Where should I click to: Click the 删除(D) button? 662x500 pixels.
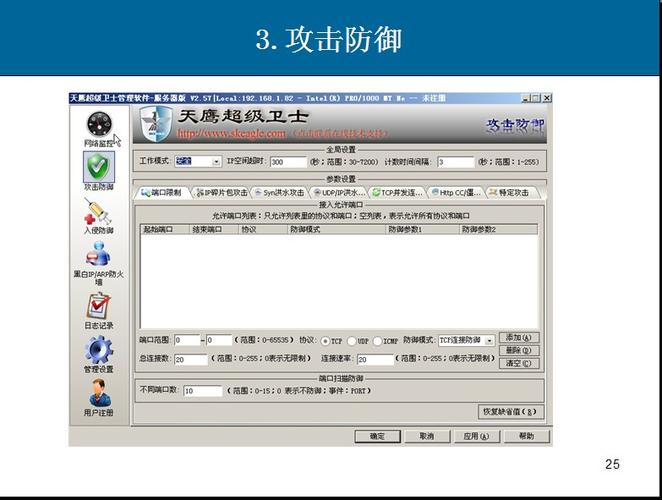pyautogui.click(x=519, y=351)
